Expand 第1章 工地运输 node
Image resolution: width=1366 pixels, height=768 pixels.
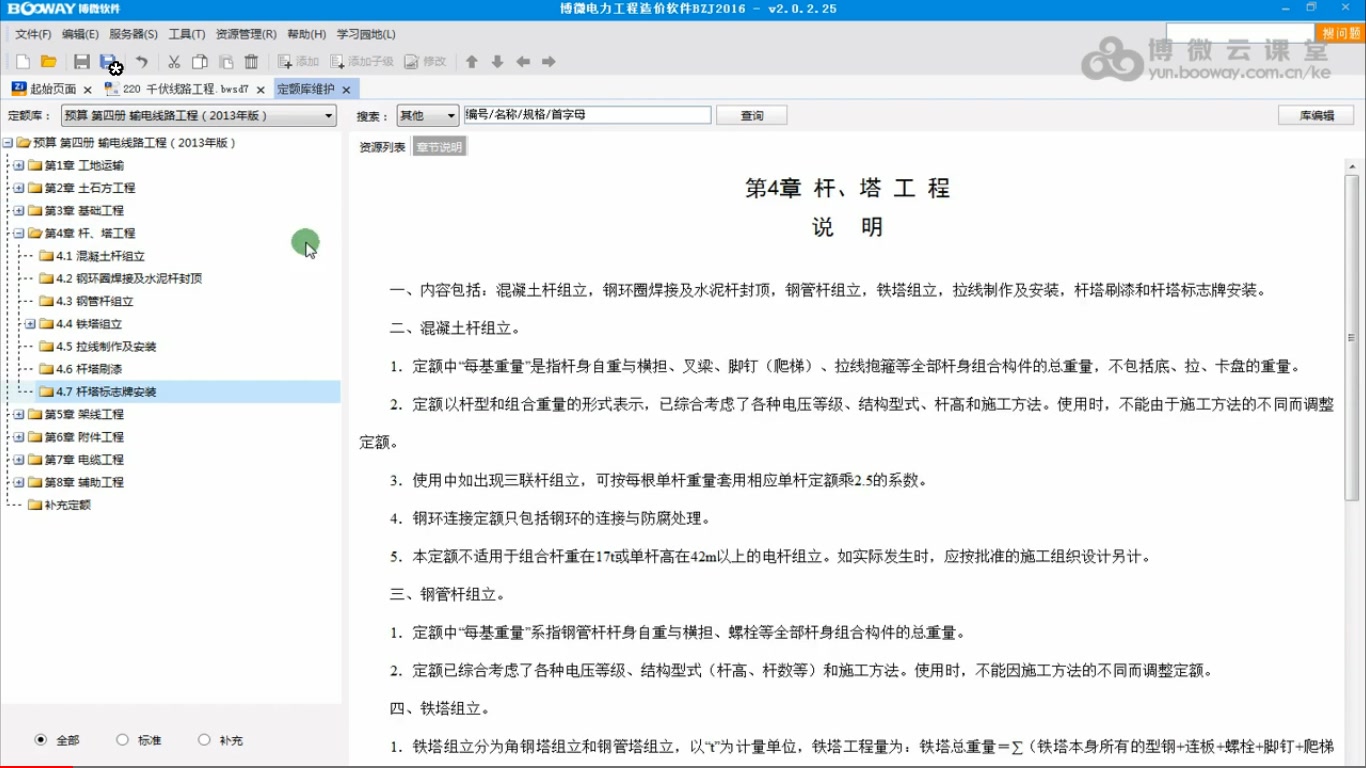(x=18, y=165)
